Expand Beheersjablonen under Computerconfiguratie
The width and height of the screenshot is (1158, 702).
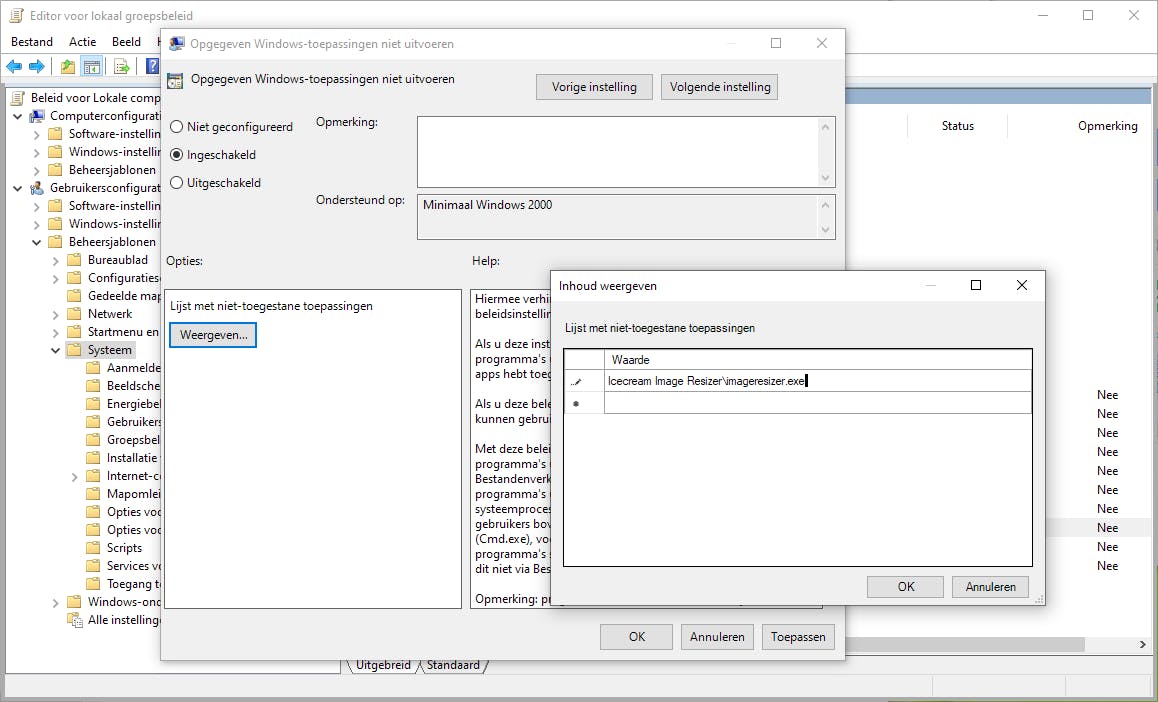(x=36, y=171)
